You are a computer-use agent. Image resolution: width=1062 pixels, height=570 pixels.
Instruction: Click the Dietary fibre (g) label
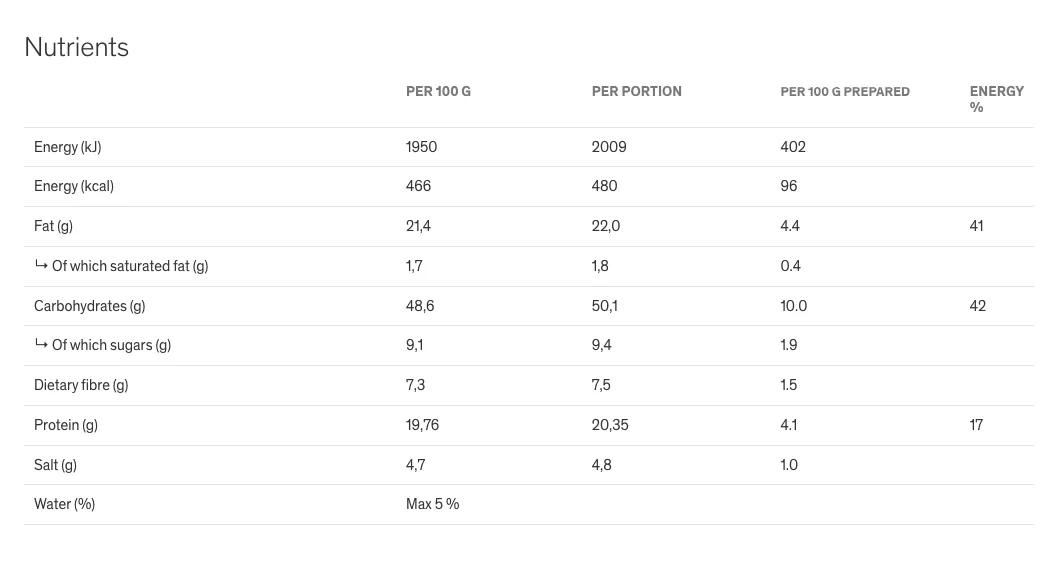[81, 385]
